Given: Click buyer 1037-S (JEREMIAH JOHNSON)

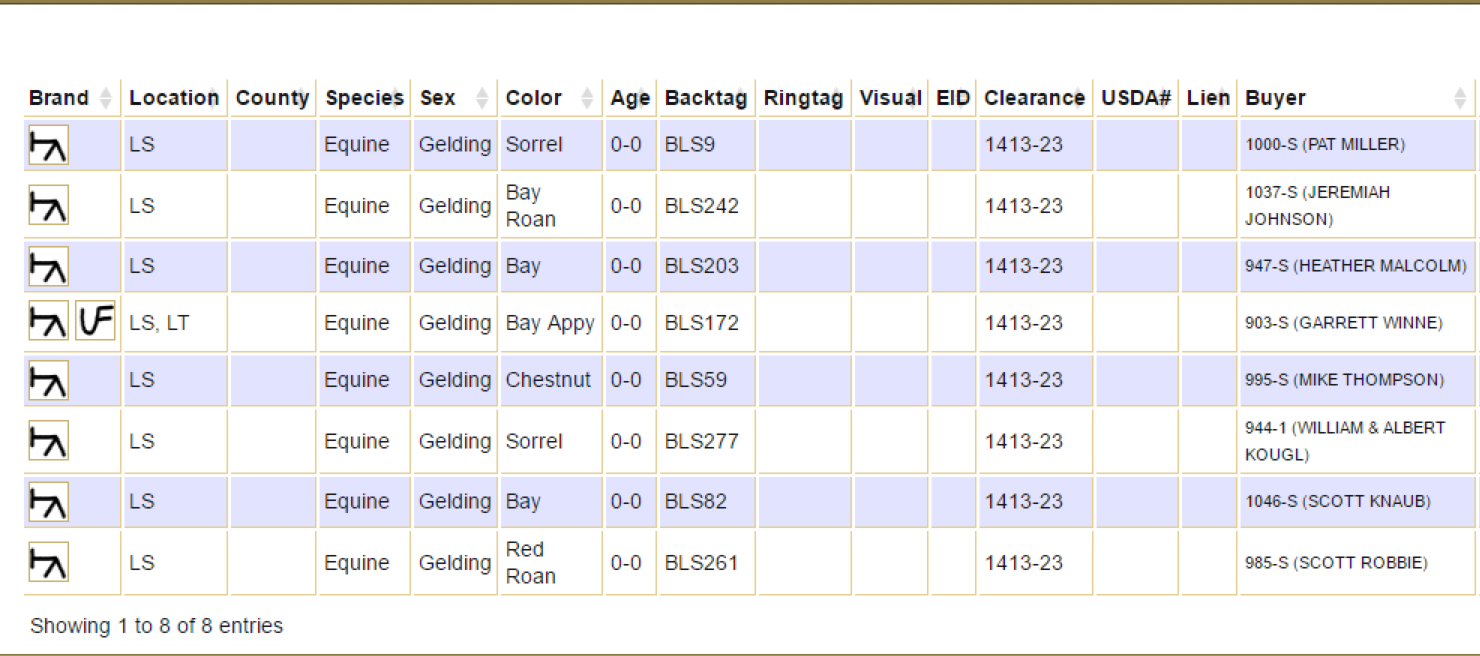Looking at the screenshot, I should tap(1317, 206).
